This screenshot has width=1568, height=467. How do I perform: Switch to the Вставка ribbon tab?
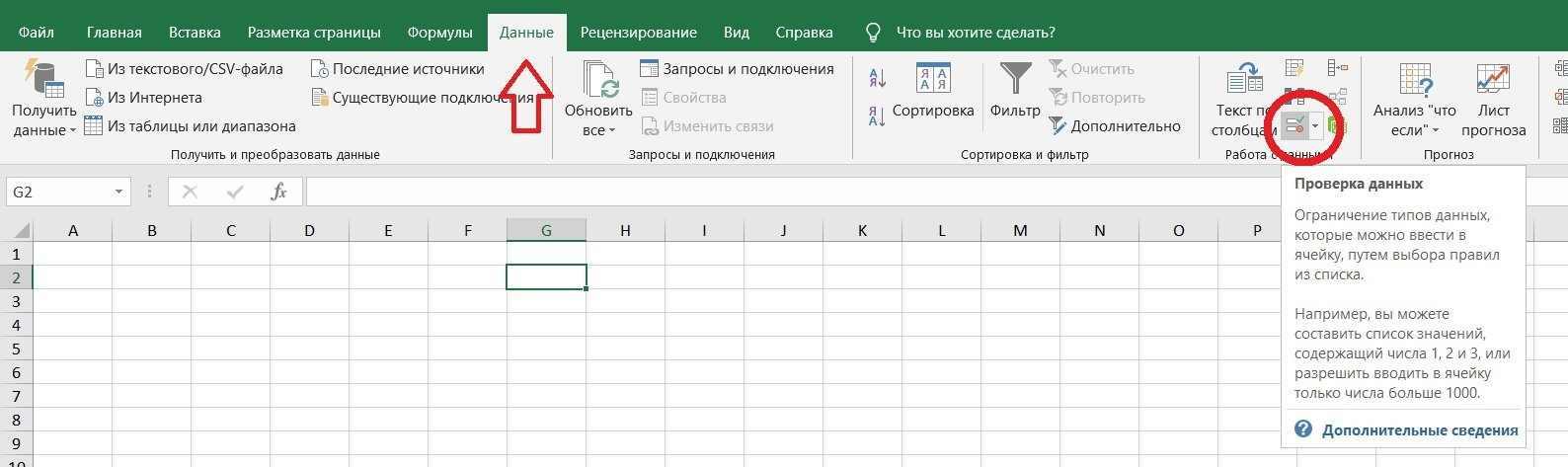pos(195,32)
